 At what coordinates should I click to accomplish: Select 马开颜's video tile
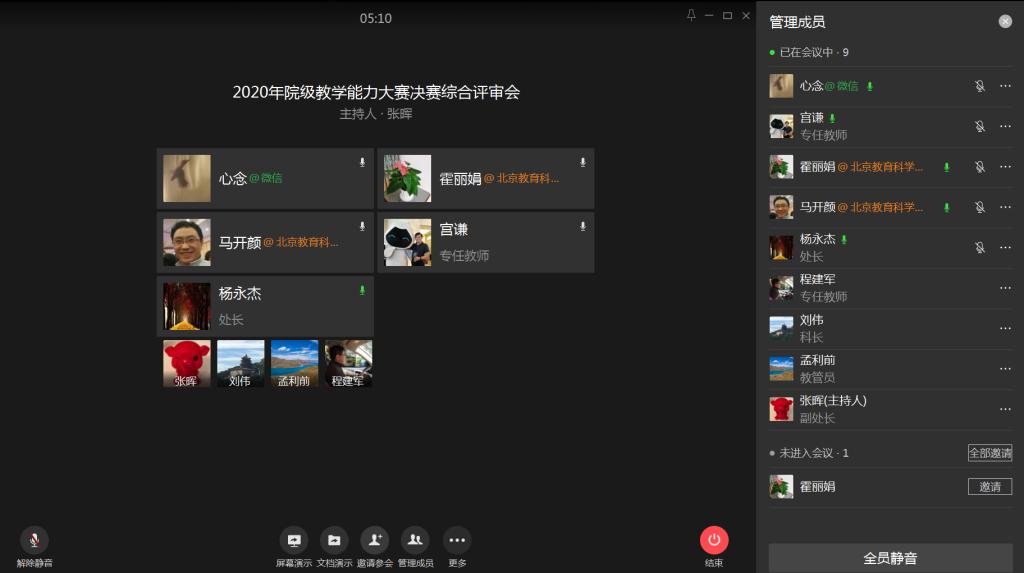(265, 242)
